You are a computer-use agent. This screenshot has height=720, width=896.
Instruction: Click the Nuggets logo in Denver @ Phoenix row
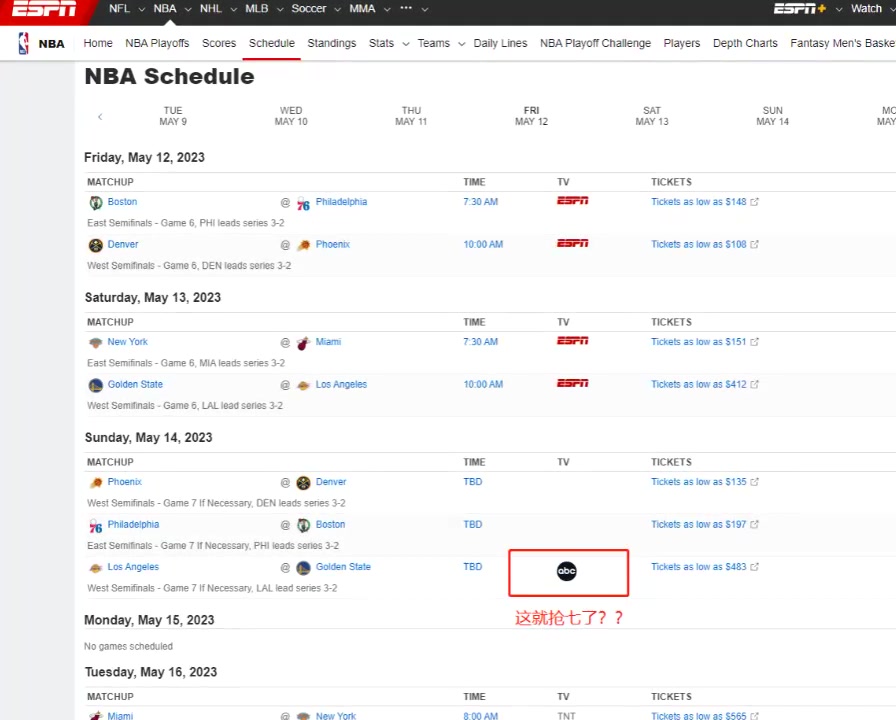click(x=96, y=245)
